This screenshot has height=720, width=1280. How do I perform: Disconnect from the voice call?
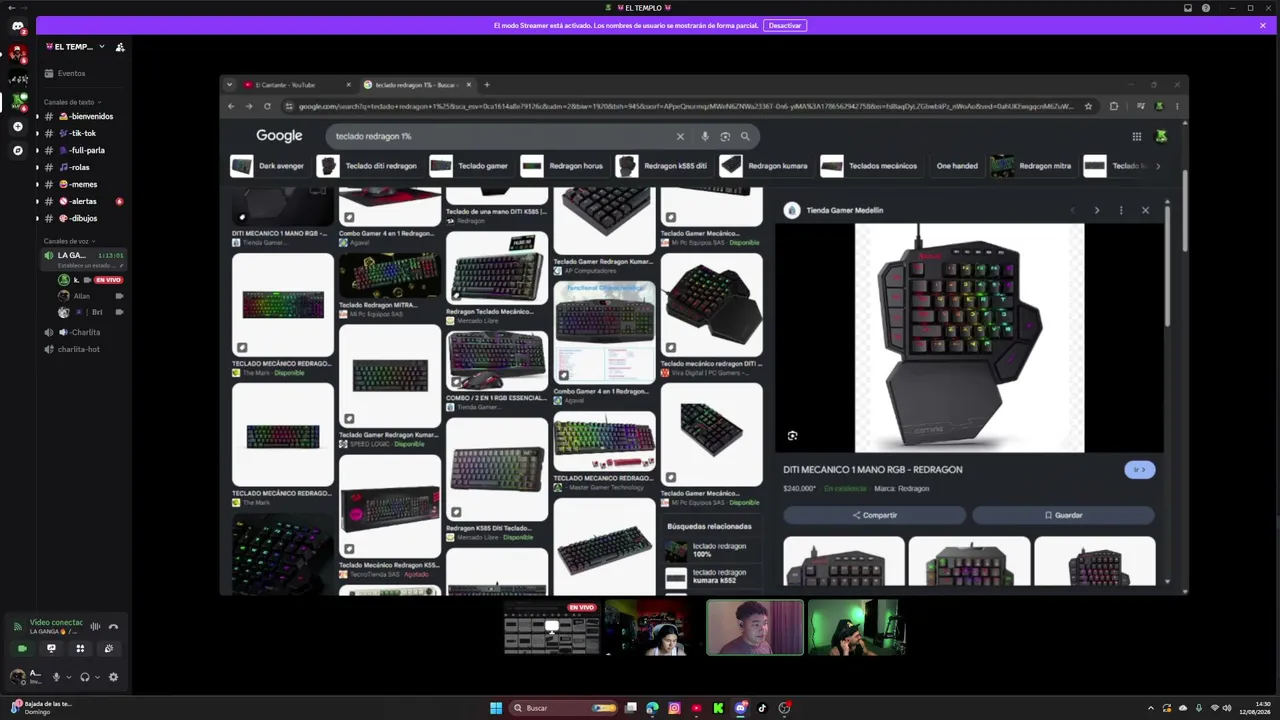113,627
